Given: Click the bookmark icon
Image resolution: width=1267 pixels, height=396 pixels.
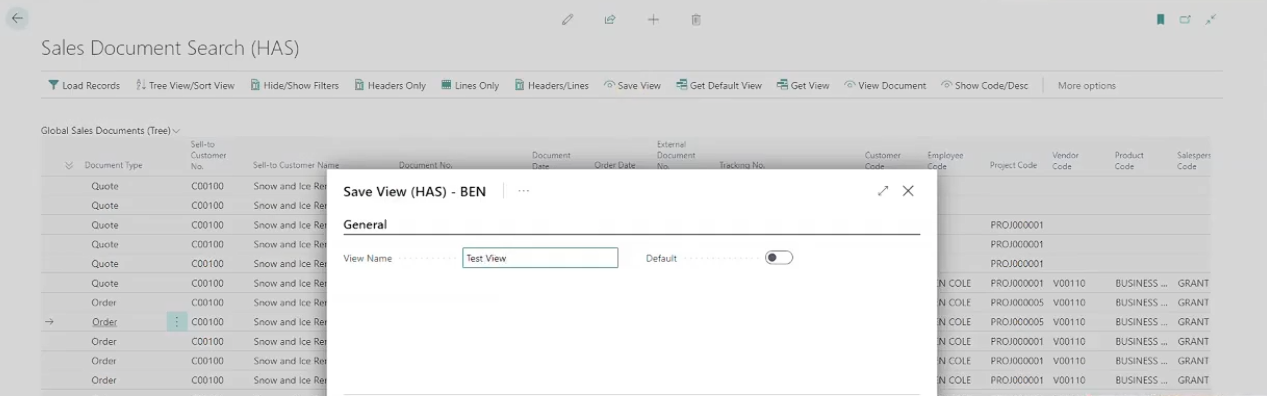Looking at the screenshot, I should pyautogui.click(x=1161, y=19).
